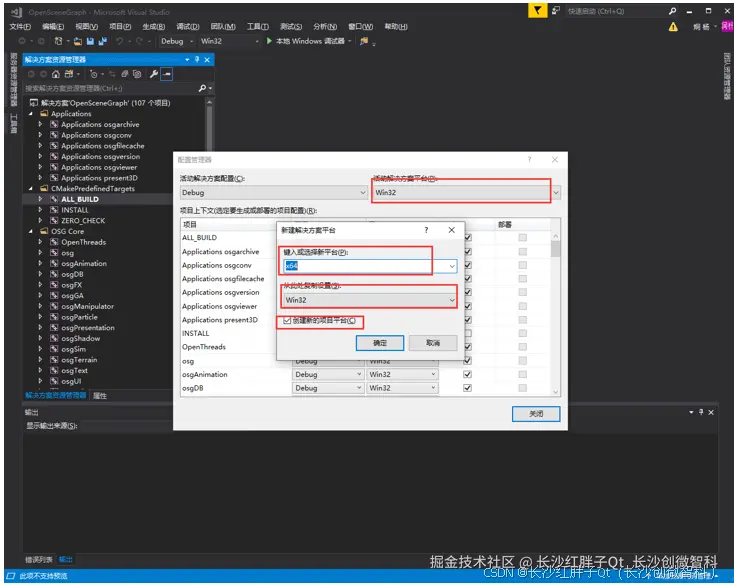
Task: Open the toolbar Debug configuration dropdown
Action: [177, 41]
